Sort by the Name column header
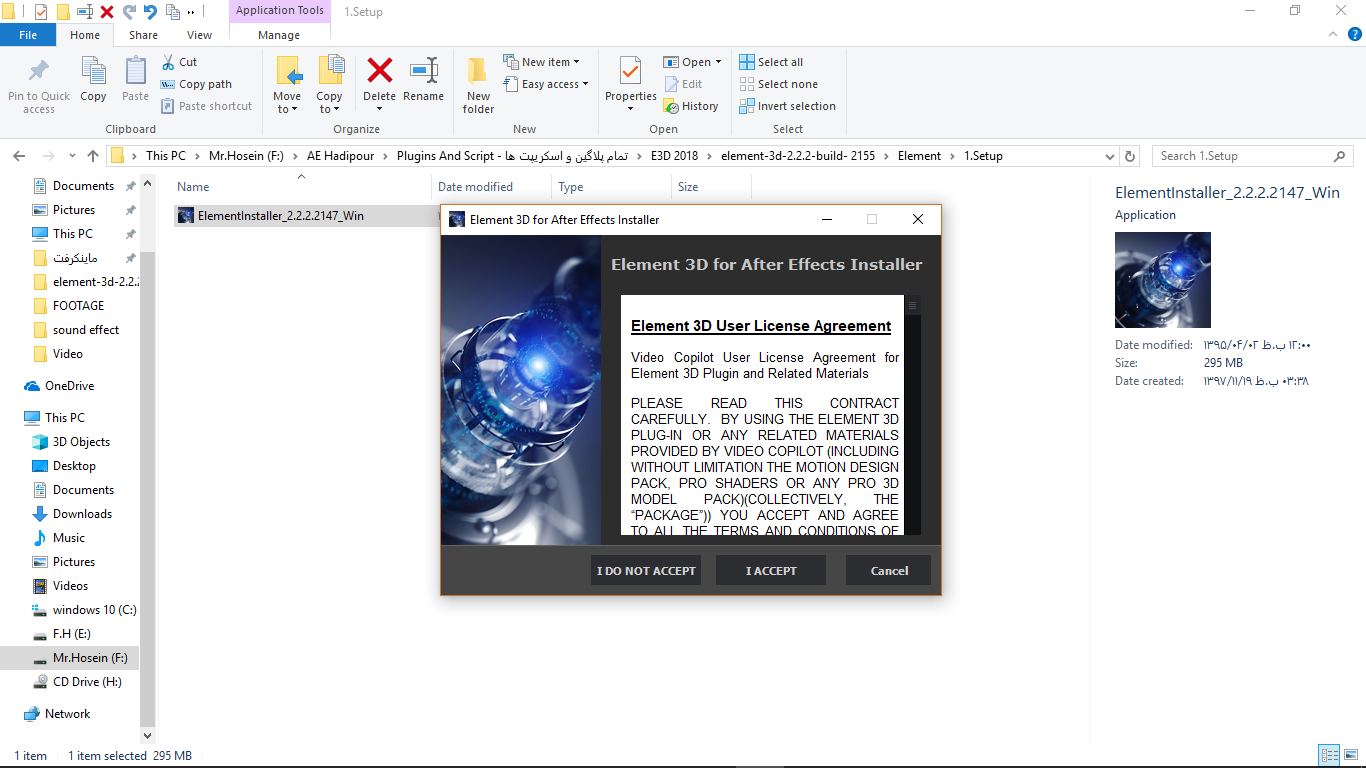The width and height of the screenshot is (1366, 768). click(x=302, y=186)
